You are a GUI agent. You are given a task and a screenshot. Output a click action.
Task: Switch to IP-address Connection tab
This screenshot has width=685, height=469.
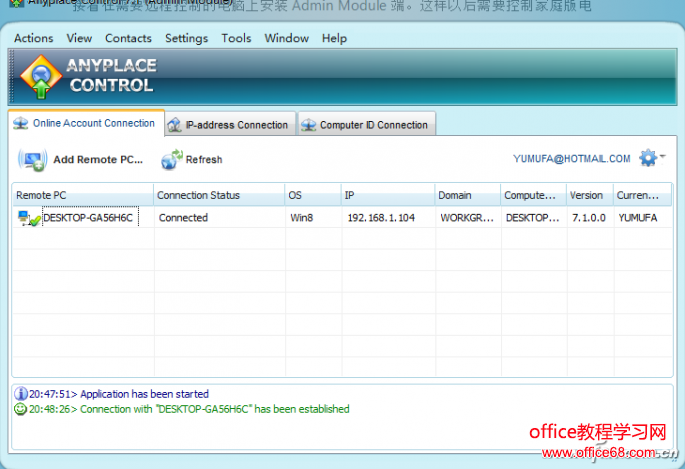point(230,124)
